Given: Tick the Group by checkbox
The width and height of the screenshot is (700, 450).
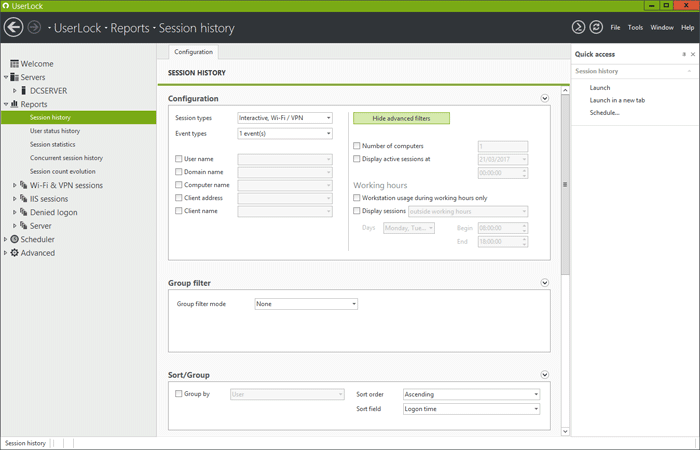Looking at the screenshot, I should pos(179,394).
